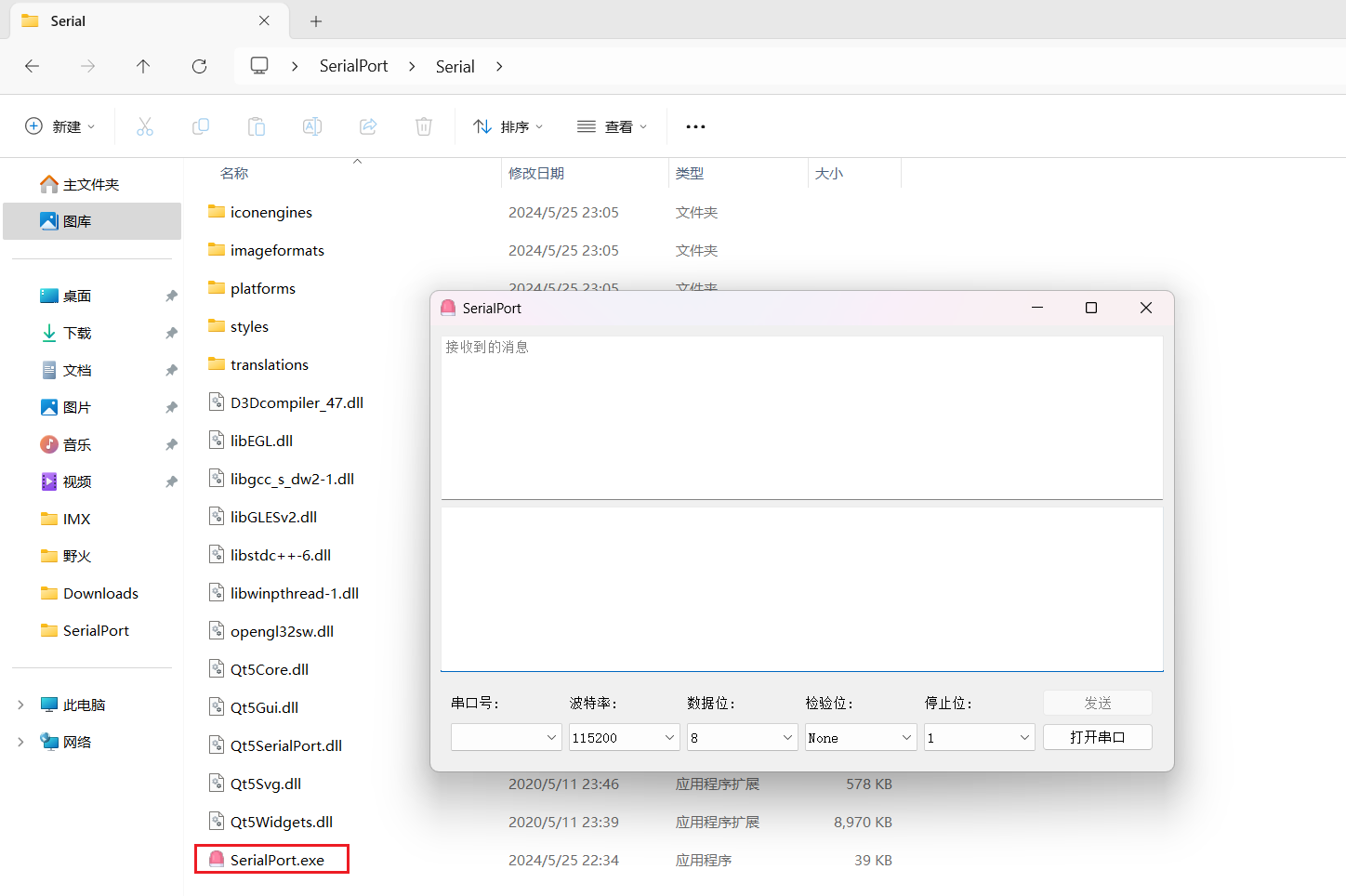Click the 发送 send button

coord(1098,703)
